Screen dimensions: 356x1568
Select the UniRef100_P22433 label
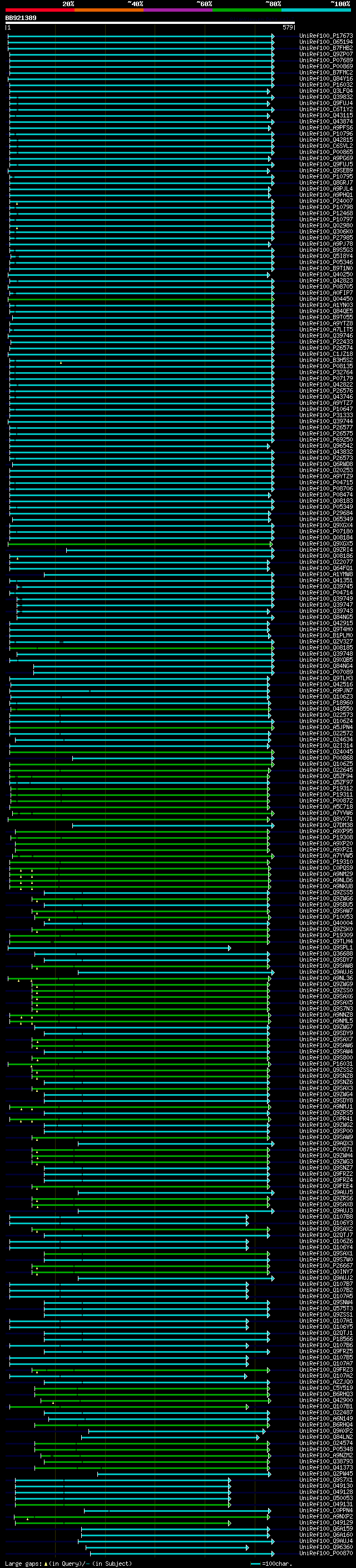pyautogui.click(x=326, y=342)
